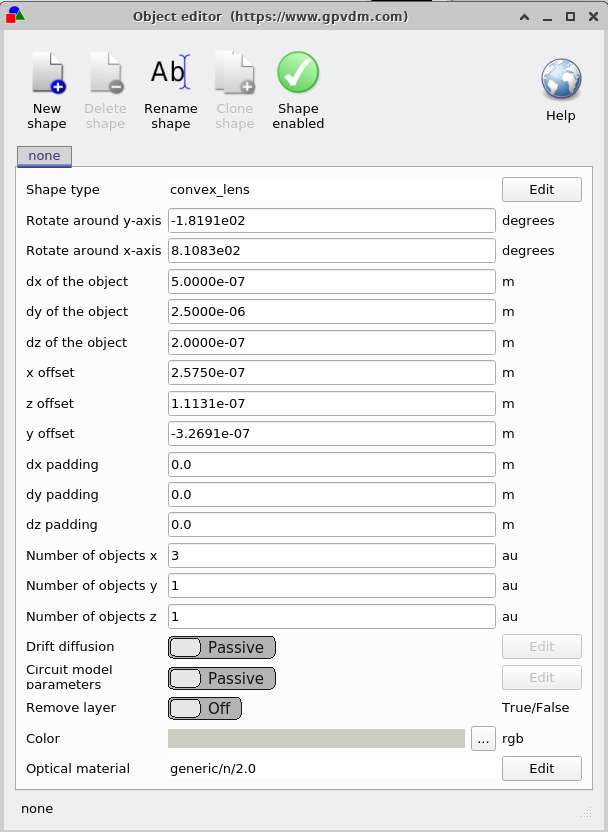Click the Rotate around y-axis field
608x832 pixels.
[x=332, y=221]
